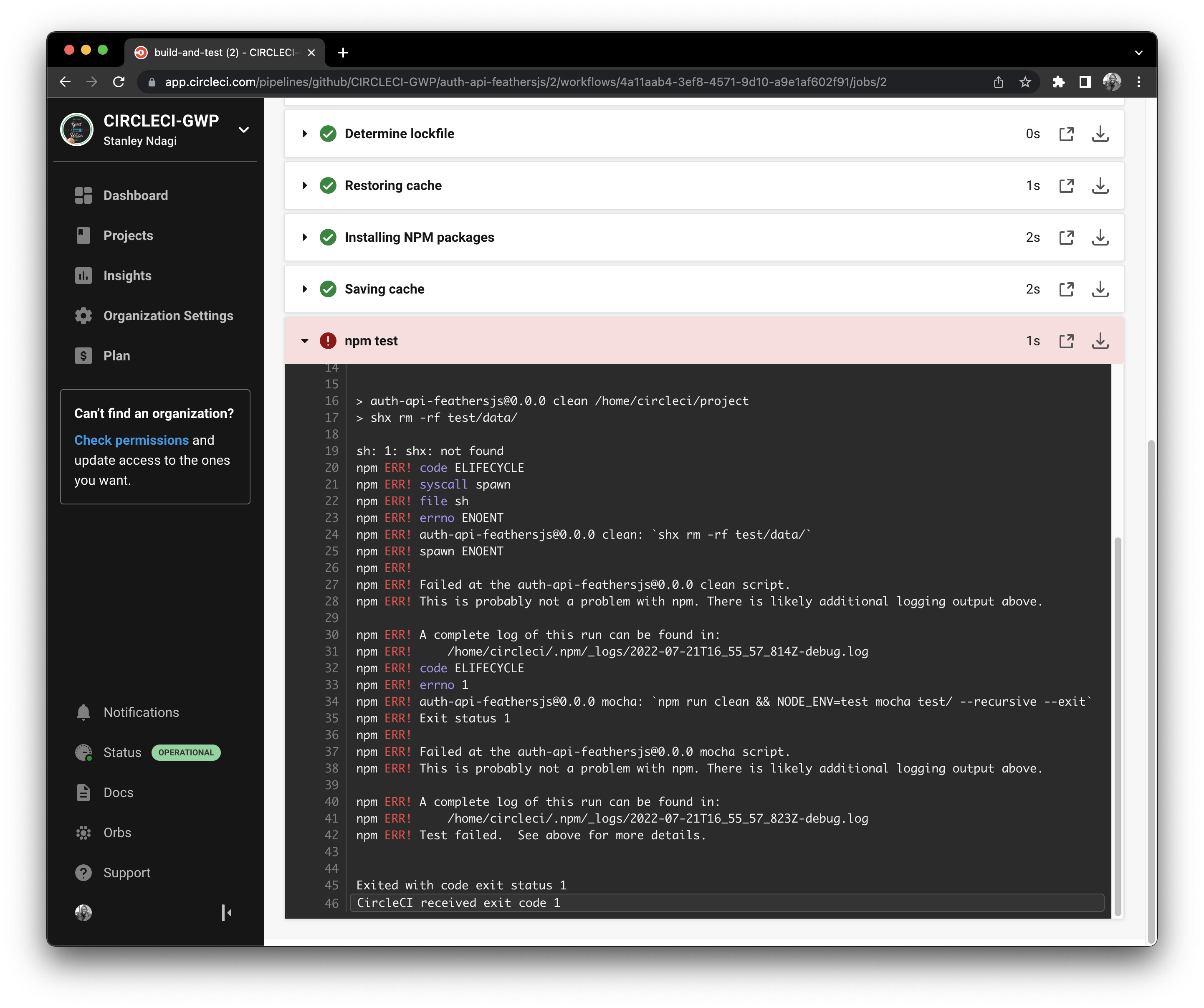The height and width of the screenshot is (1008, 1204).
Task: Open Restoring cache output in new tab
Action: click(1066, 186)
